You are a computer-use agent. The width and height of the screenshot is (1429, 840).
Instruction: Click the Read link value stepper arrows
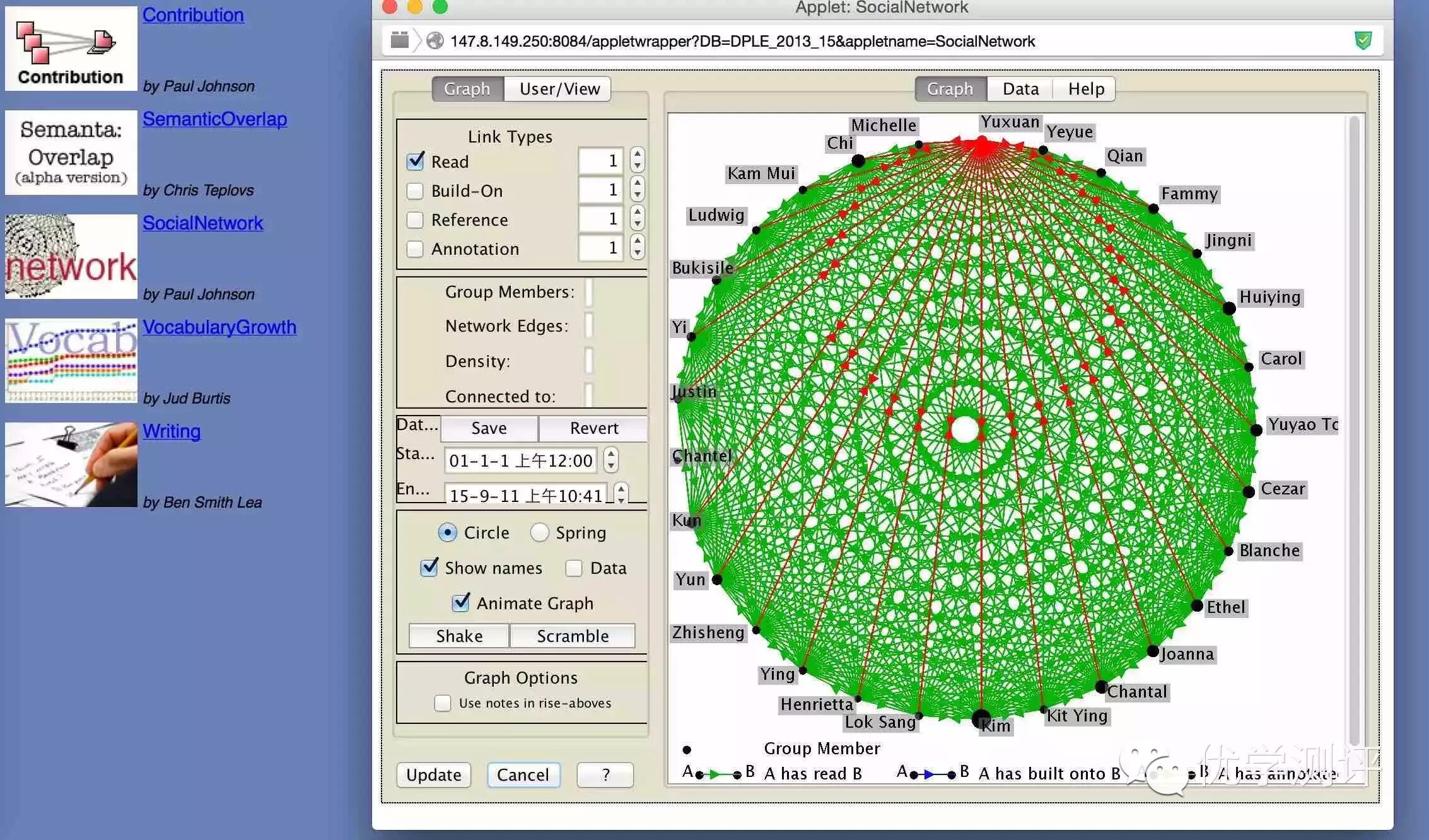click(x=637, y=161)
